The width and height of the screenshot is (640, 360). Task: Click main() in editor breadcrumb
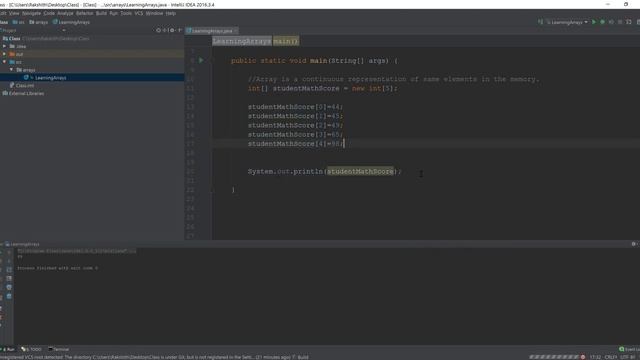286,41
